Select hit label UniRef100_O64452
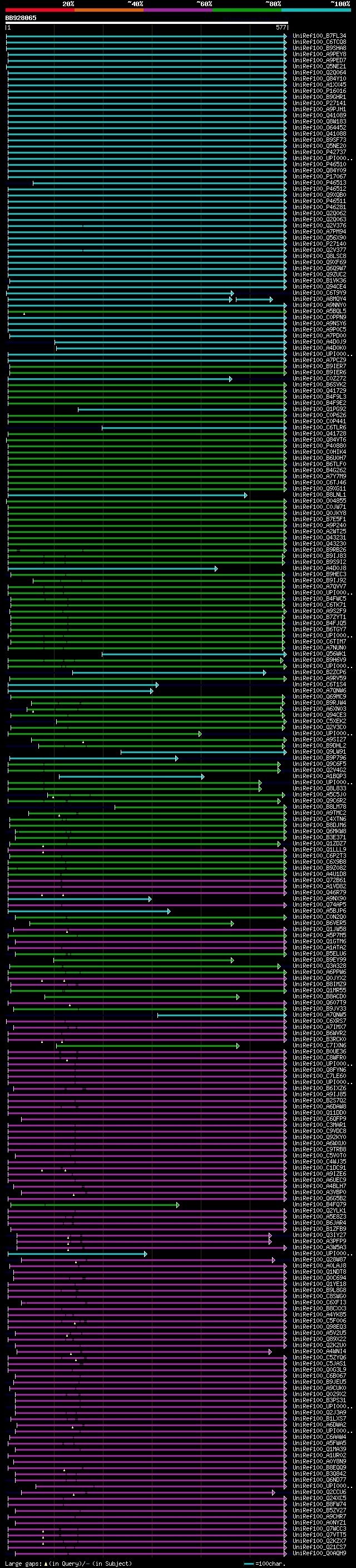Screen dimensions: 356x1568 (x=319, y=127)
